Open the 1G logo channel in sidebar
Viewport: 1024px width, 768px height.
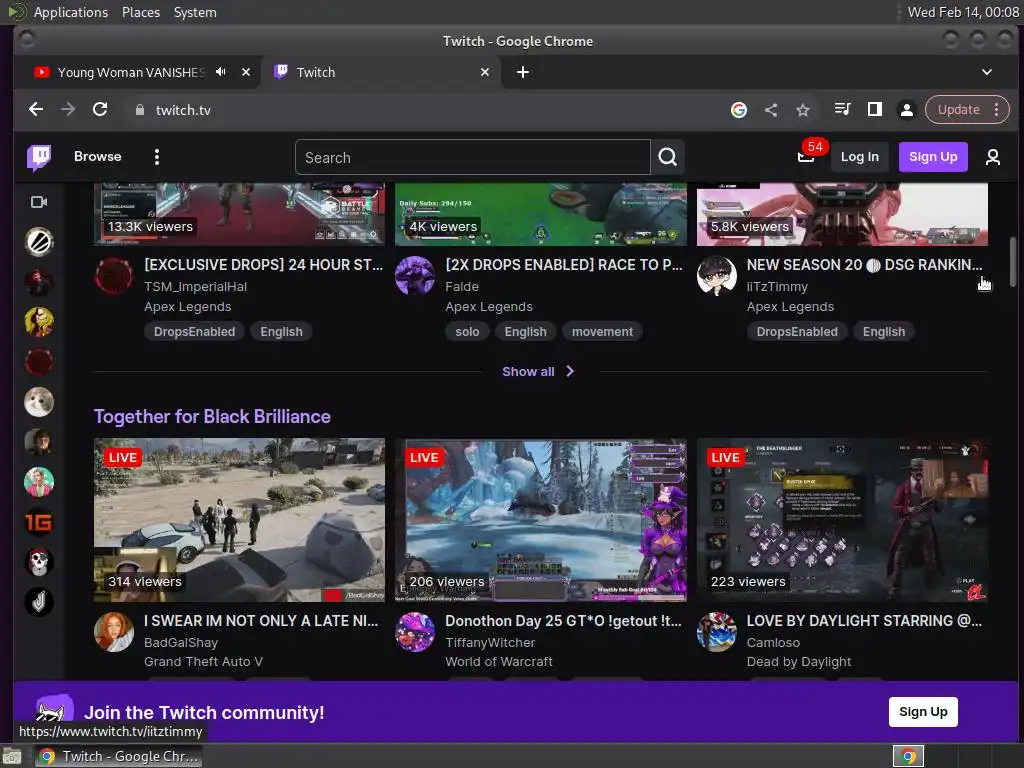click(x=39, y=522)
